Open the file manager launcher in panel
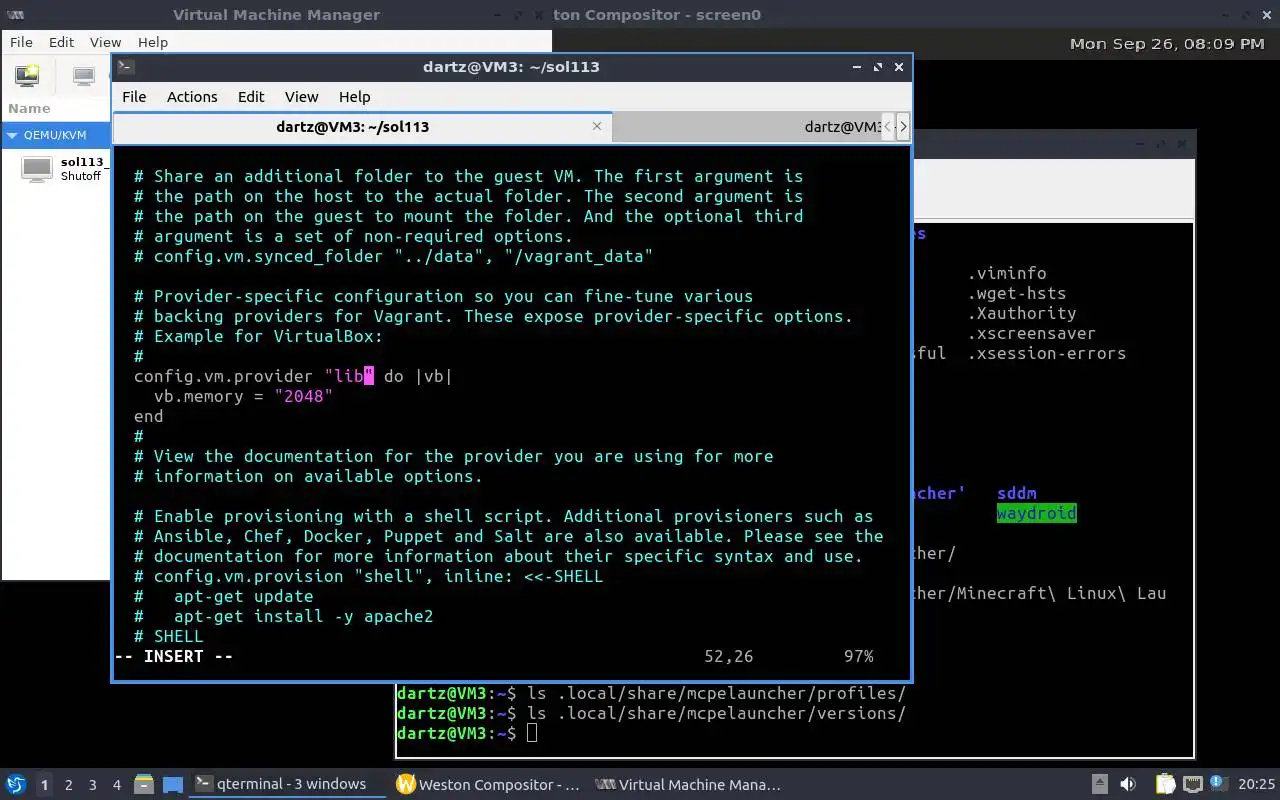The width and height of the screenshot is (1280, 800). pos(143,784)
